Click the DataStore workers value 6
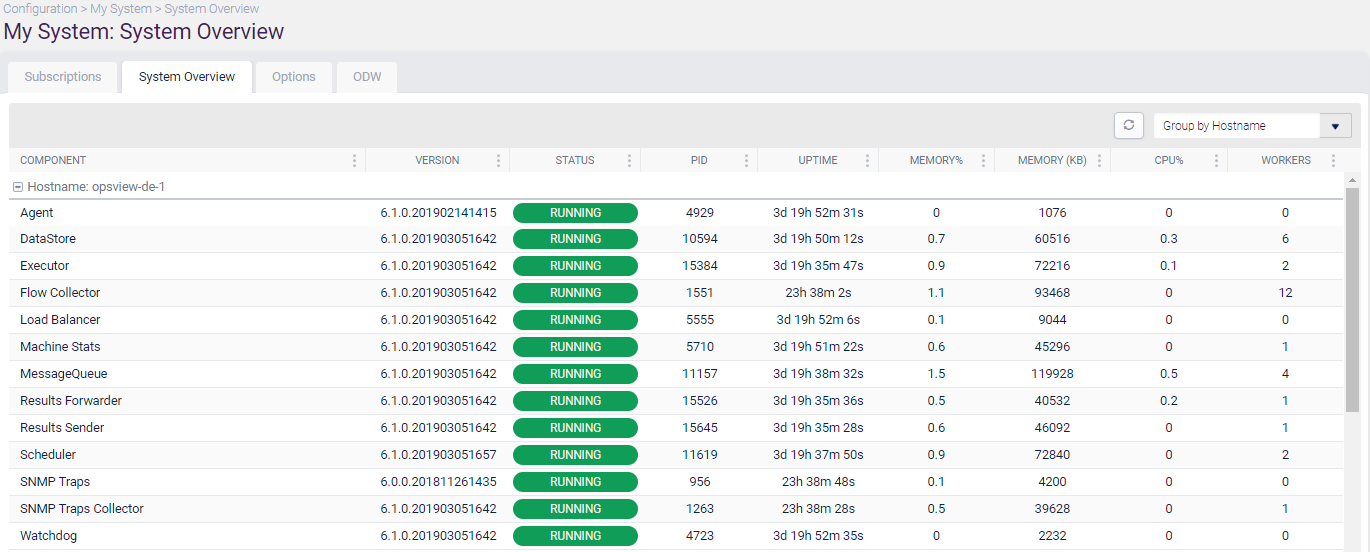This screenshot has height=552, width=1370. (x=1285, y=239)
